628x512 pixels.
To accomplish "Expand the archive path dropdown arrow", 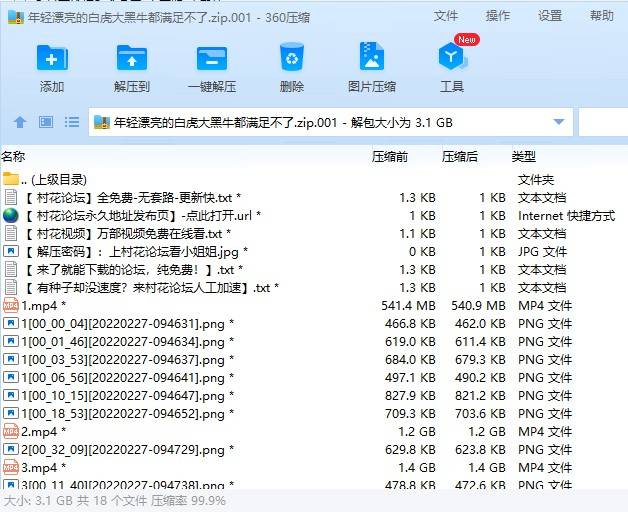I will (558, 122).
